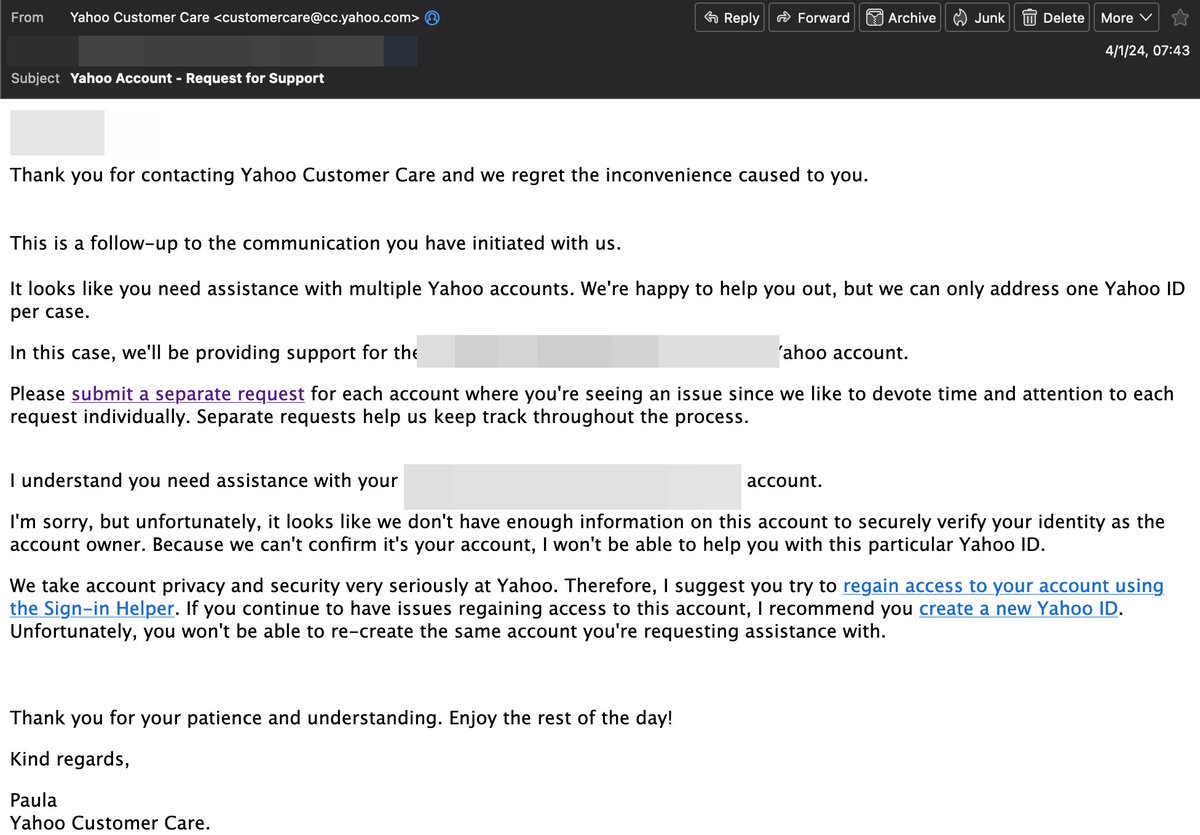Click the subject 'Yahoo Account - Request for Support'
The image size is (1200, 835).
(197, 78)
